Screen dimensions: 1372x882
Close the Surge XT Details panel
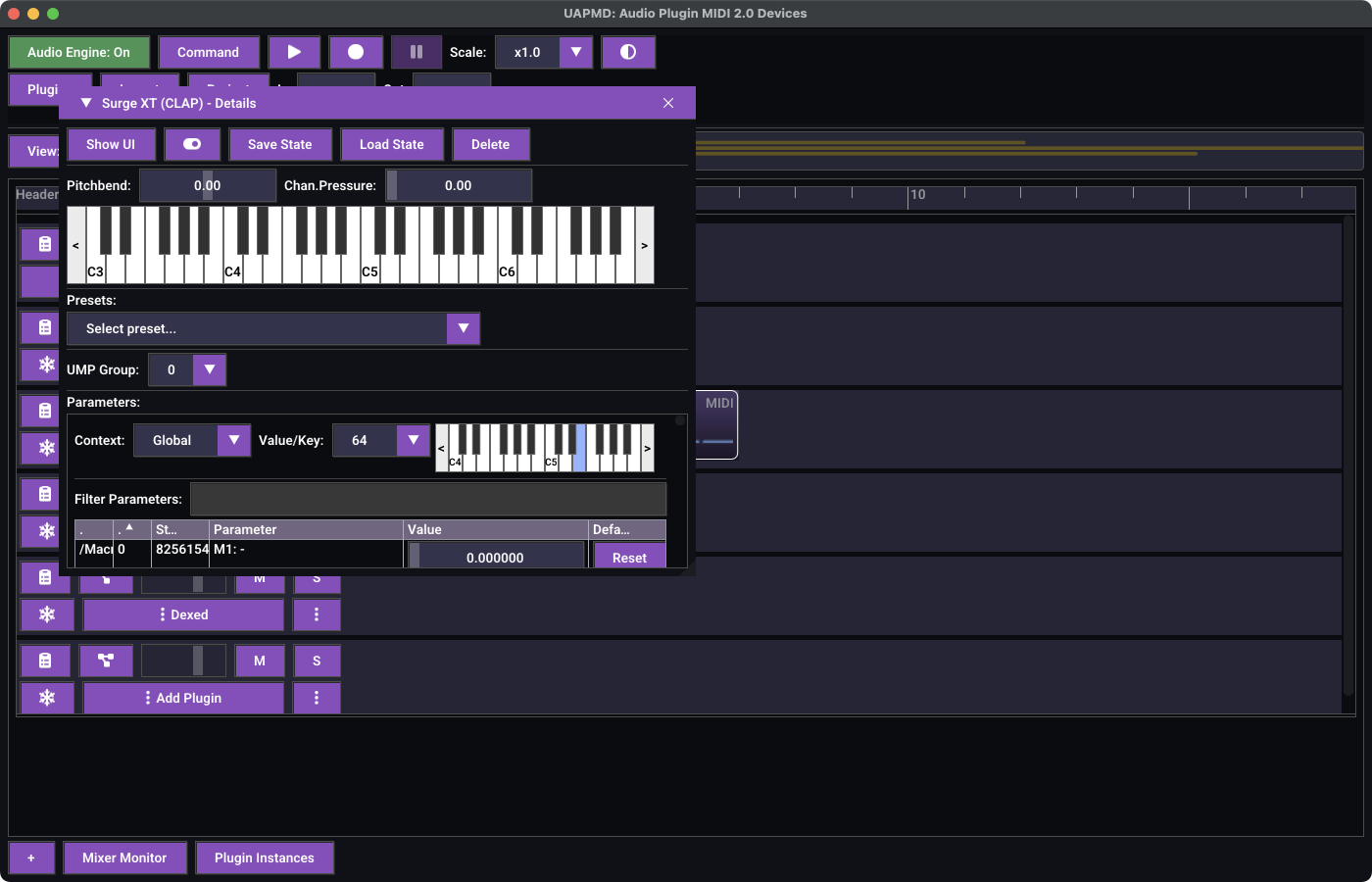pyautogui.click(x=668, y=103)
